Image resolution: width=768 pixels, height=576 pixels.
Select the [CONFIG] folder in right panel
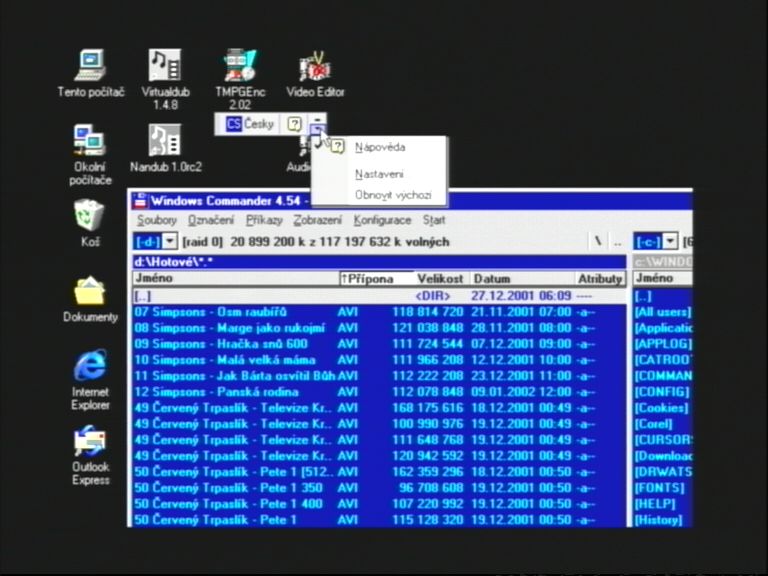[662, 392]
